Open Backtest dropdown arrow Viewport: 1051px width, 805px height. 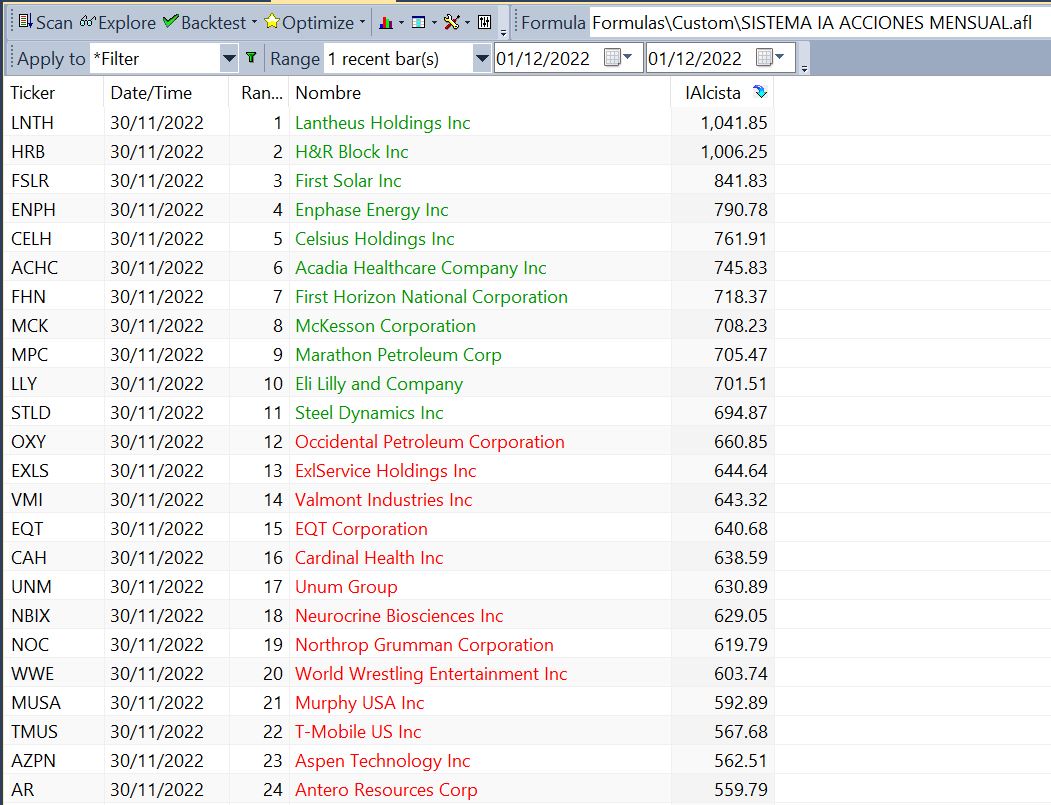pyautogui.click(x=254, y=22)
